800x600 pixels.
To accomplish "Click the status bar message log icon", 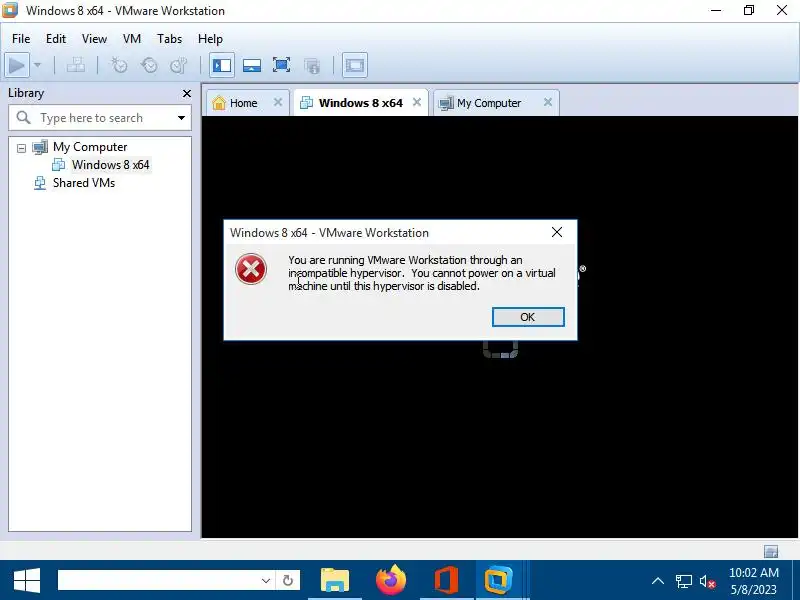I will (x=771, y=551).
